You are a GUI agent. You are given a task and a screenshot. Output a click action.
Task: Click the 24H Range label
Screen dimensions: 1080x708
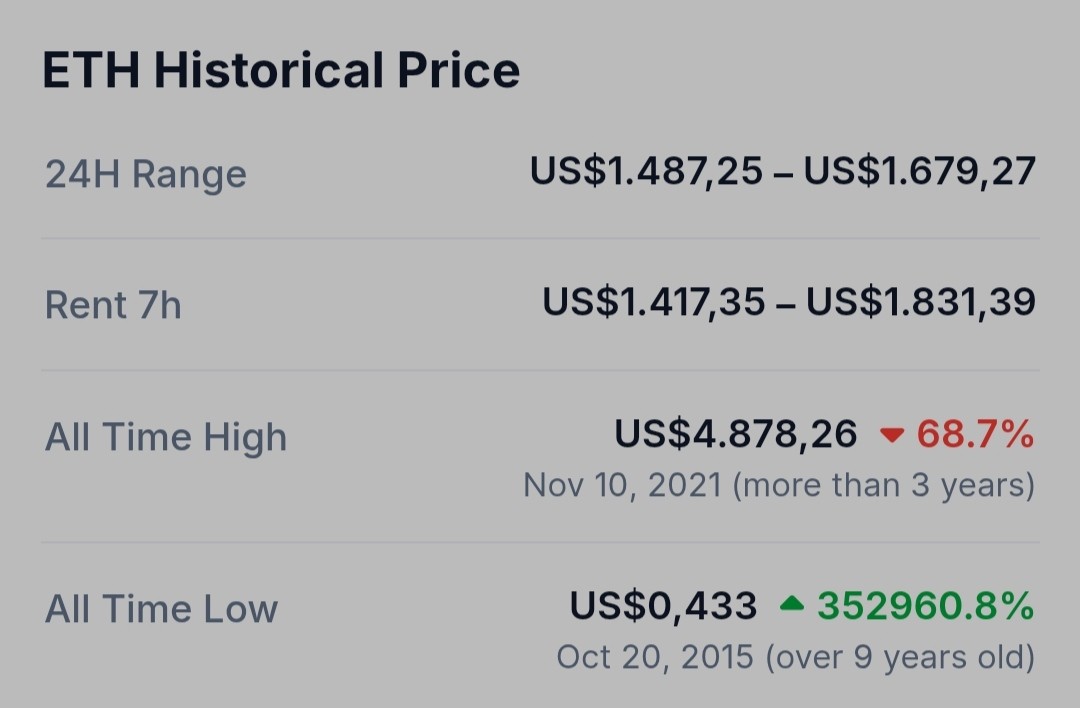coord(145,174)
